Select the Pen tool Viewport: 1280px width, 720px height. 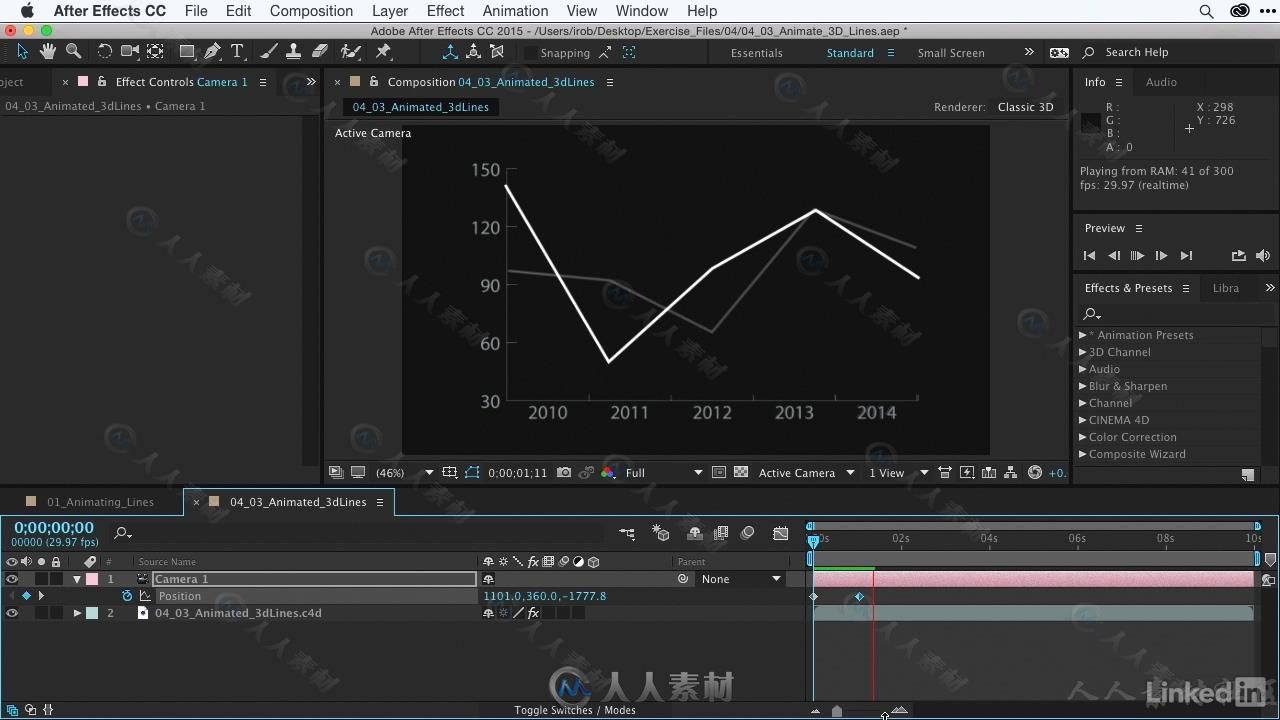pos(212,51)
